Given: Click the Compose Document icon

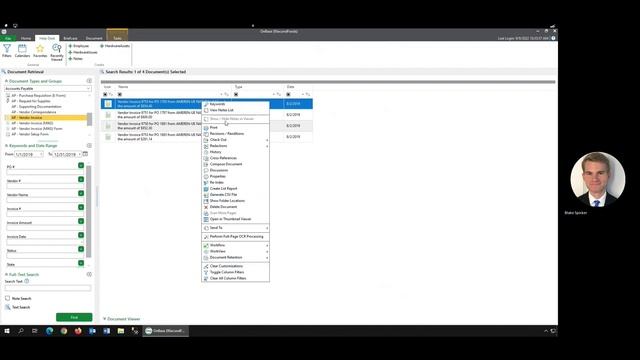Looking at the screenshot, I should (206, 164).
